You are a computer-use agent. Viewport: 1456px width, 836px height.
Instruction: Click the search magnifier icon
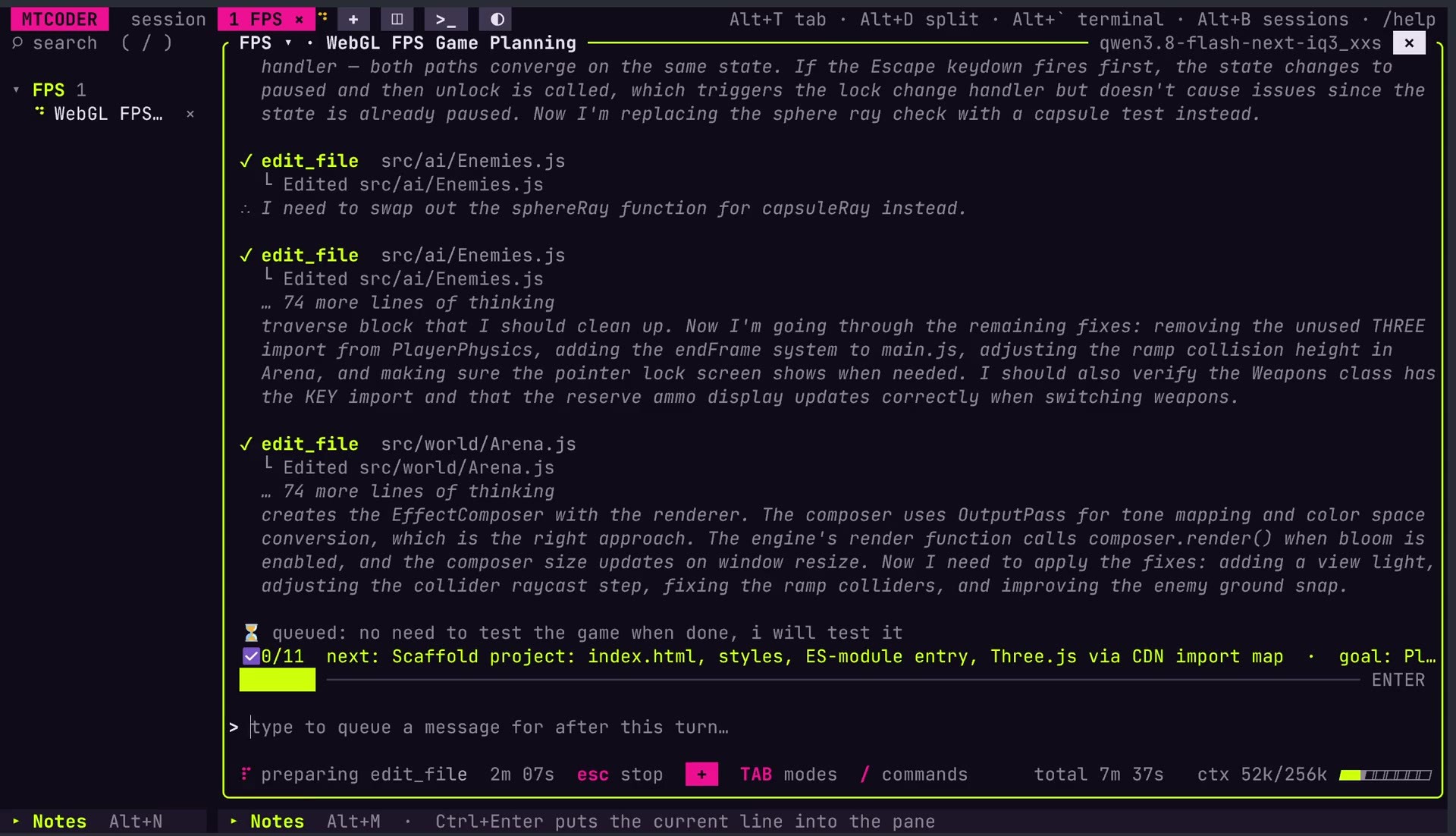pyautogui.click(x=17, y=43)
